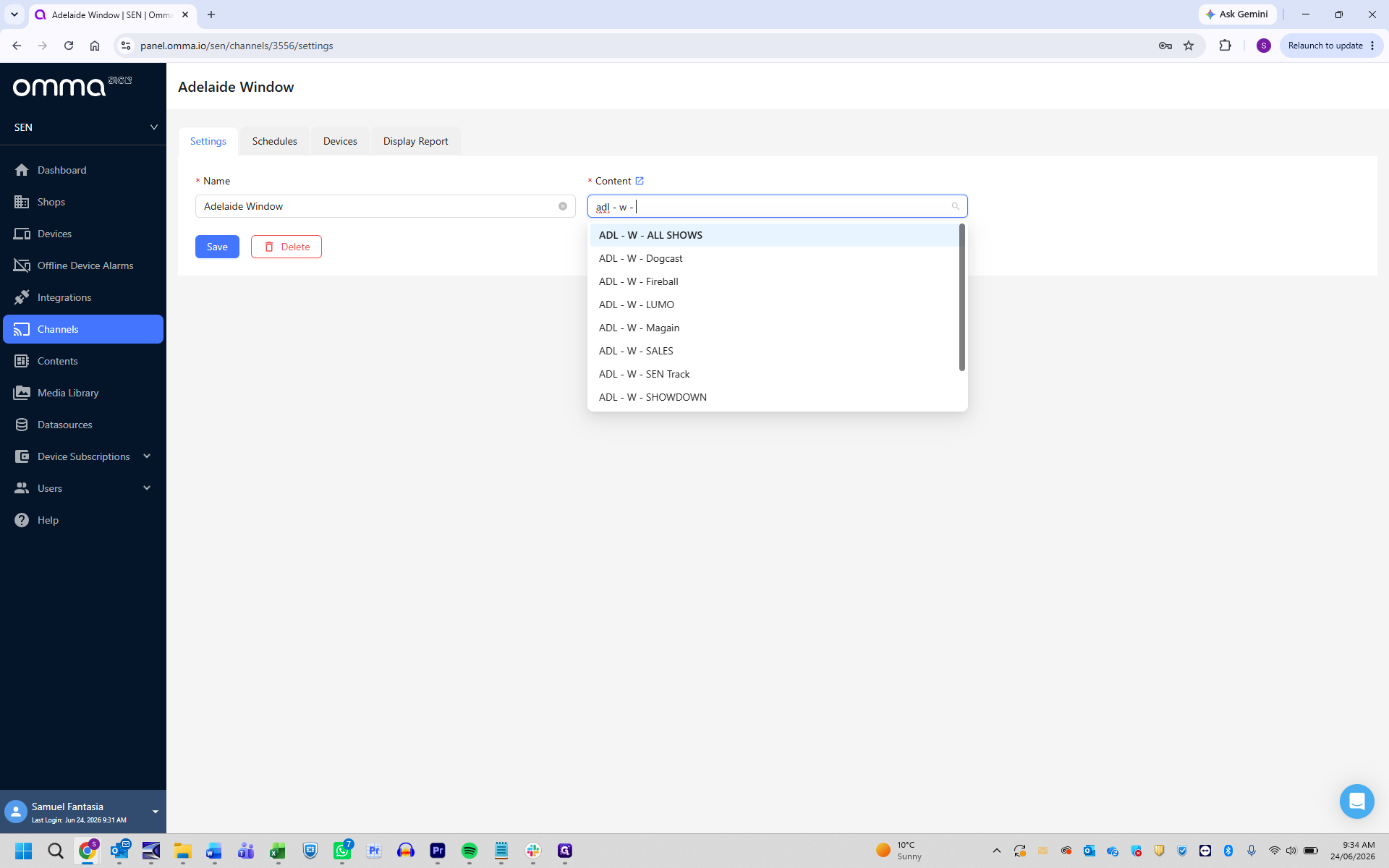Click the Datasources database icon

click(x=22, y=425)
